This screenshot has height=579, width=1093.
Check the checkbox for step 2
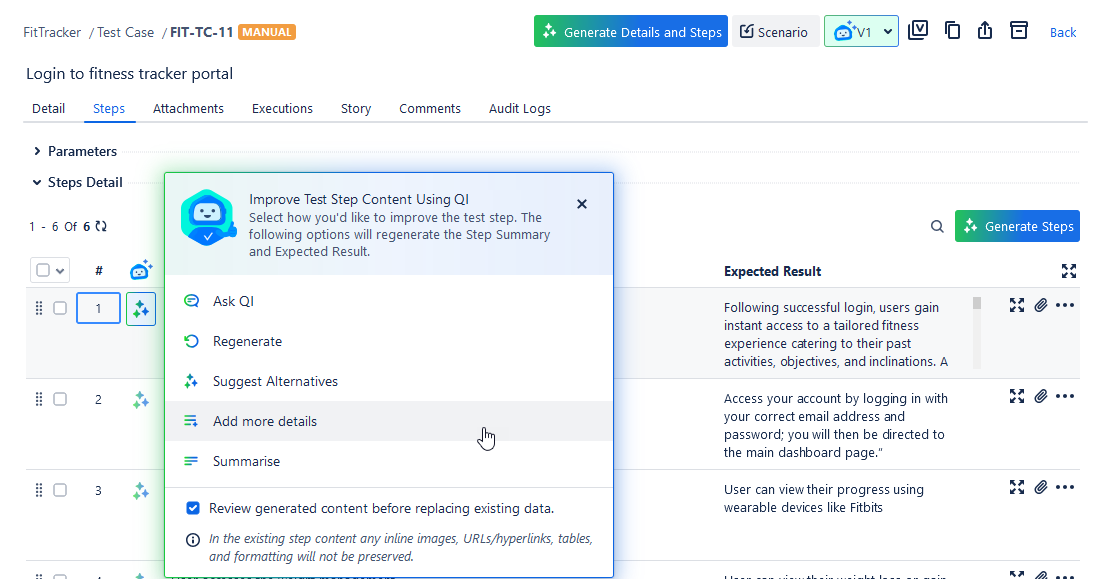(60, 399)
